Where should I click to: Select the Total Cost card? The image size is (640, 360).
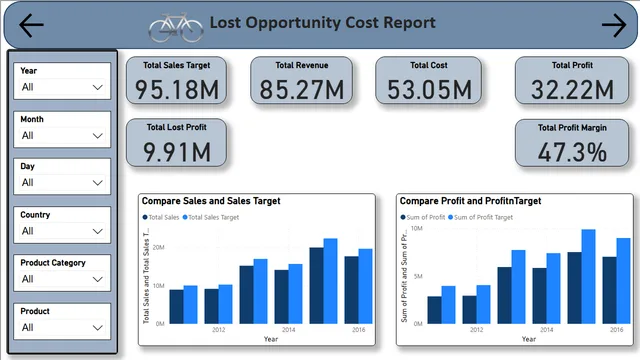coord(428,80)
